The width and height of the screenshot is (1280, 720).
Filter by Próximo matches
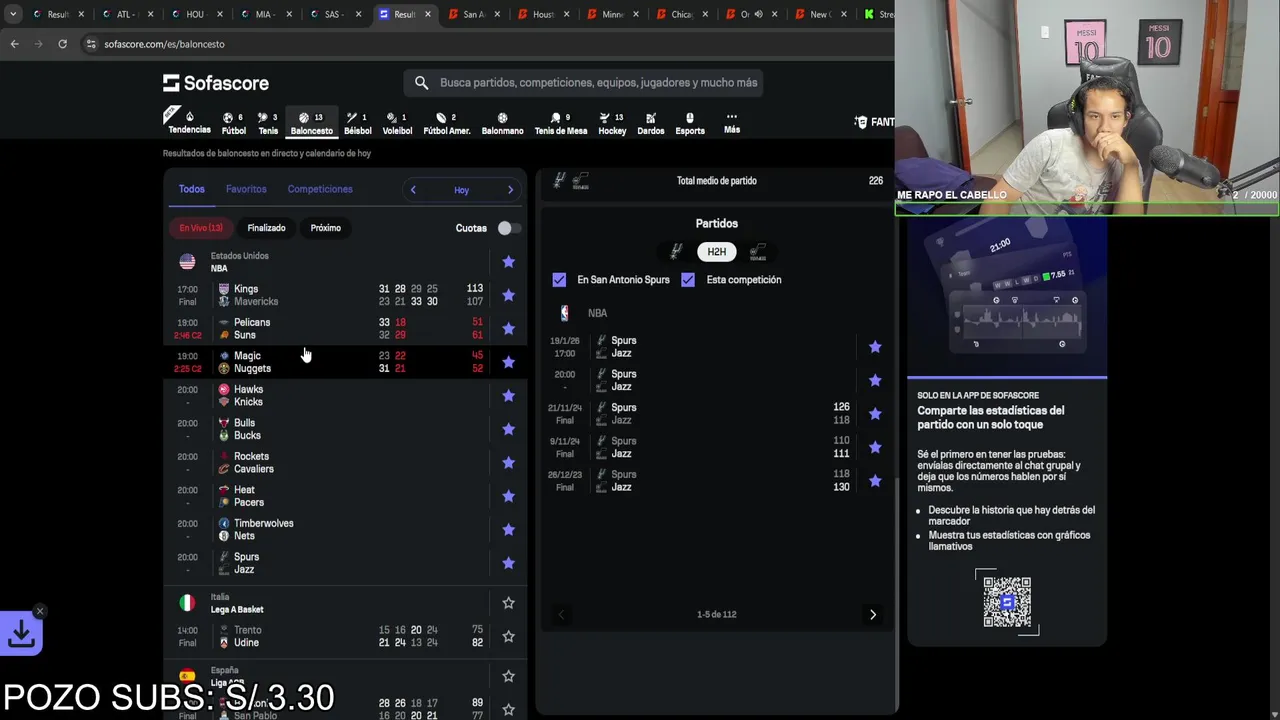(x=325, y=228)
